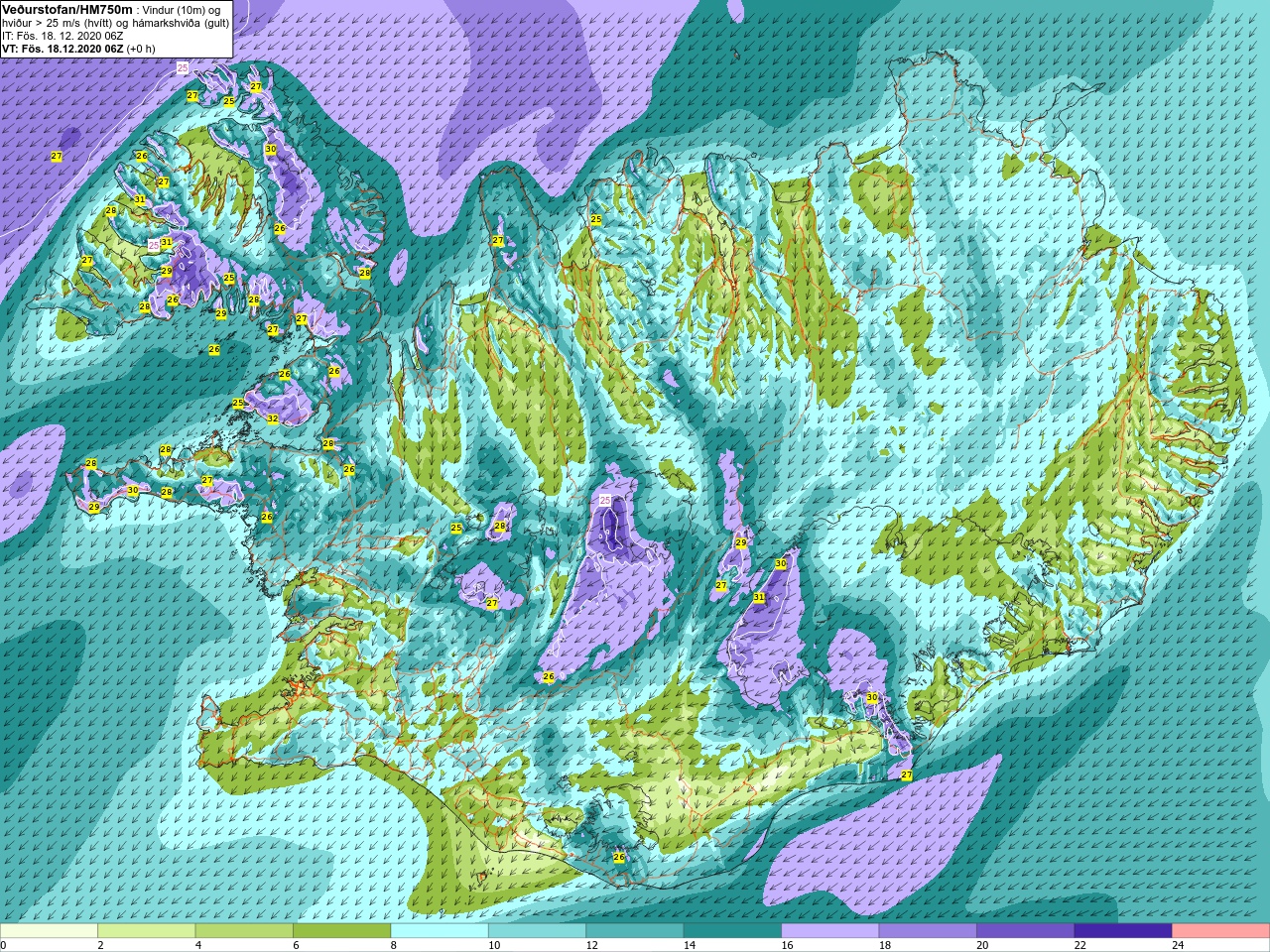Click yellow 27 gust label over western ocean
The height and width of the screenshot is (952, 1270).
tap(57, 157)
